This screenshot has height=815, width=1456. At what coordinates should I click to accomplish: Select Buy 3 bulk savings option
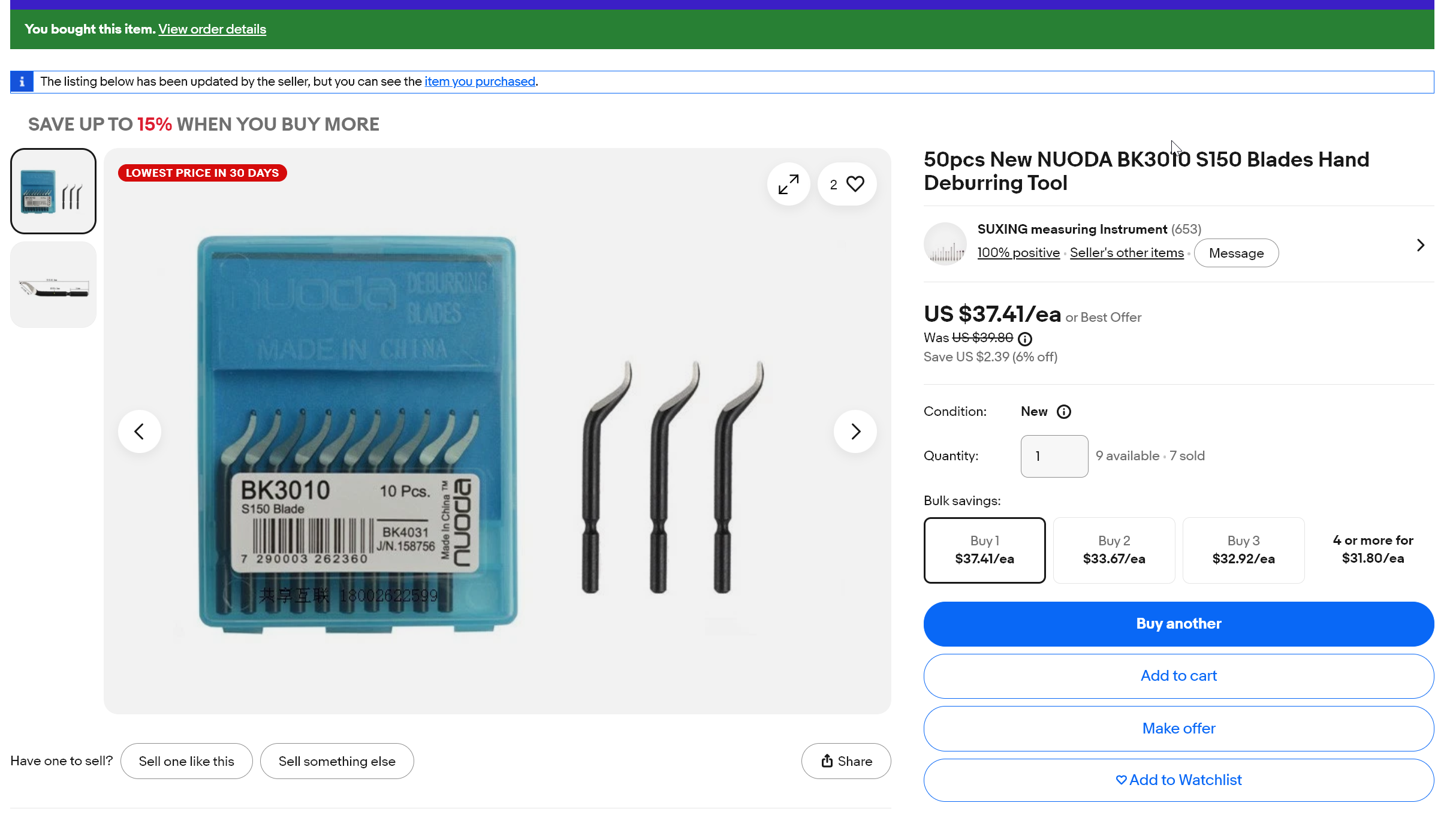(1244, 550)
